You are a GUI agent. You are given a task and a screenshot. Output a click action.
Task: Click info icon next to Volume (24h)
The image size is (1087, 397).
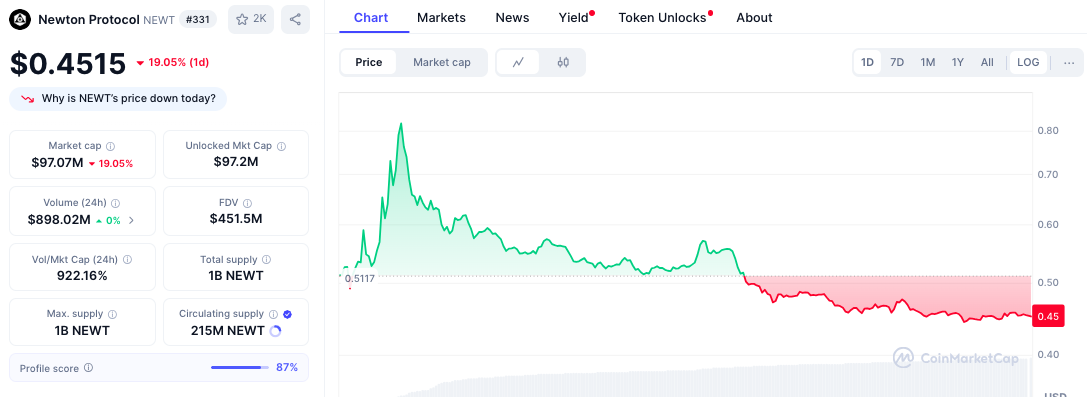click(115, 203)
